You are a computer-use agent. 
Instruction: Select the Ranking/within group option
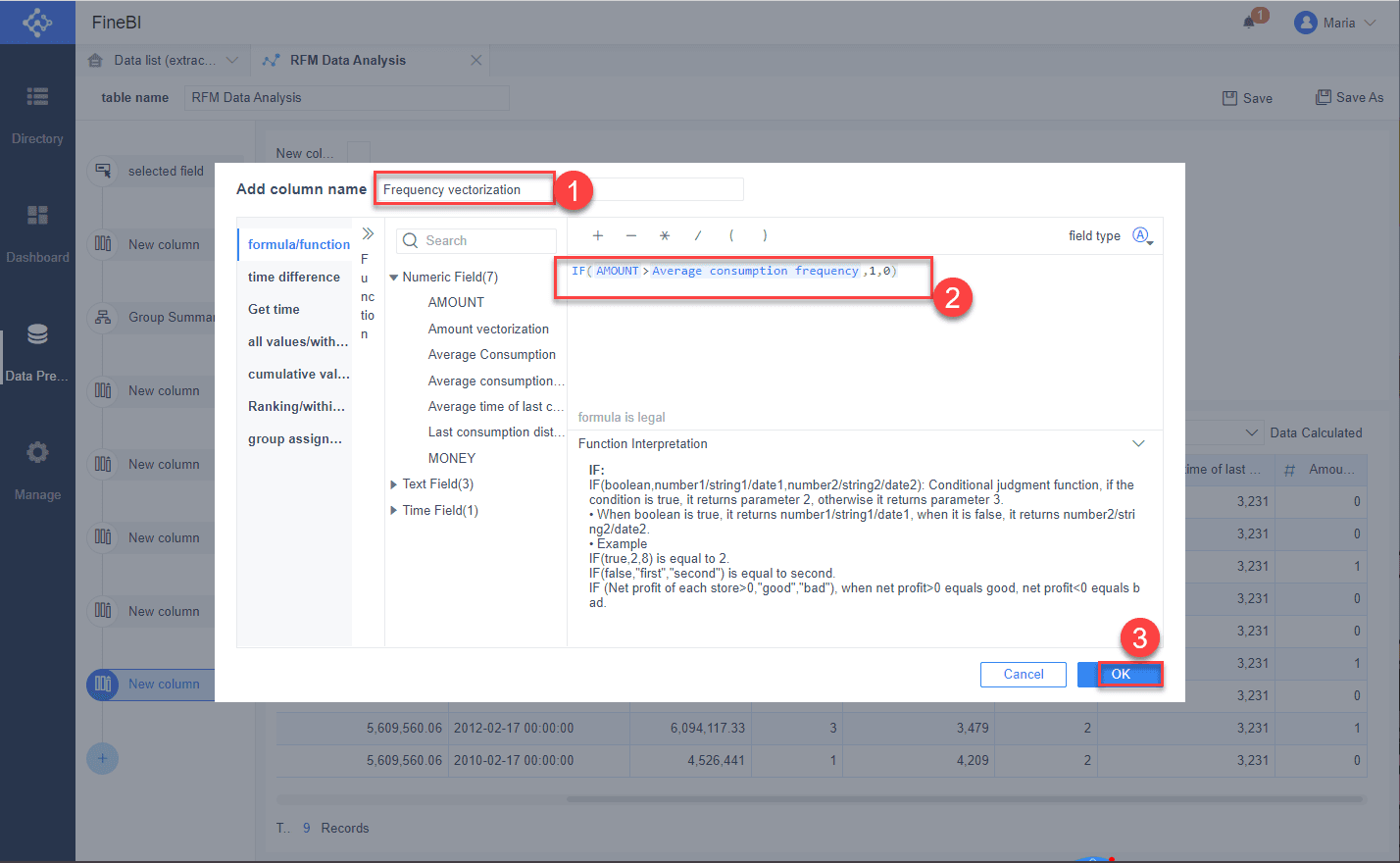[x=294, y=406]
